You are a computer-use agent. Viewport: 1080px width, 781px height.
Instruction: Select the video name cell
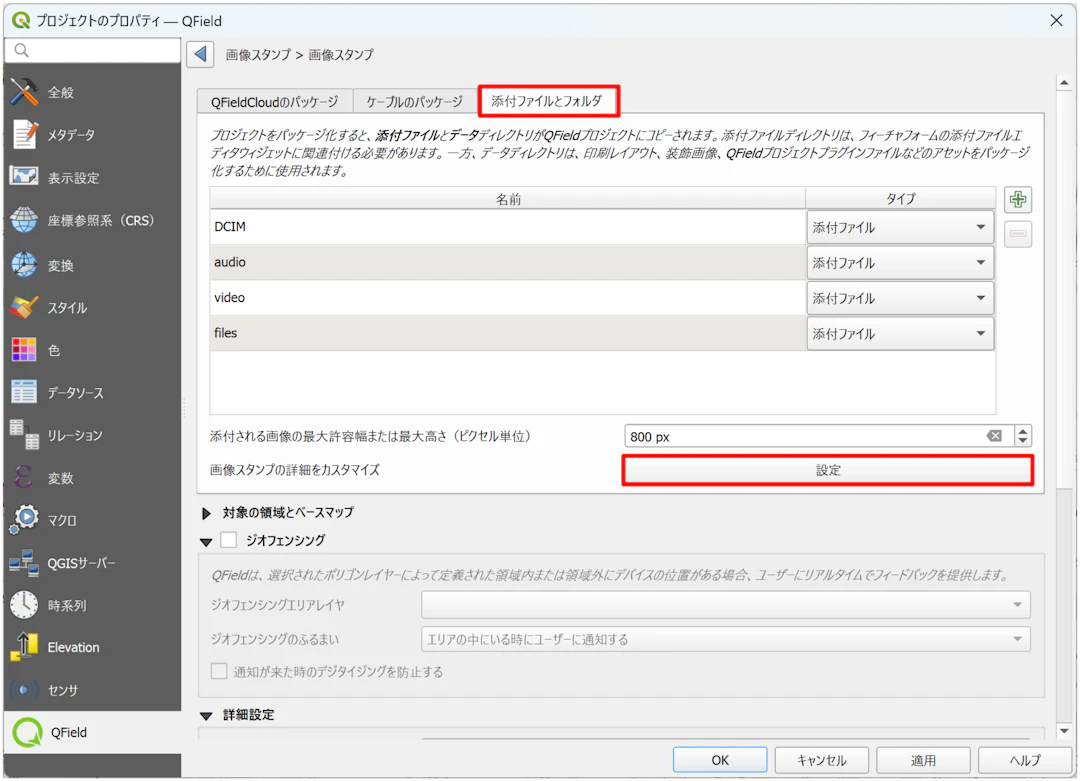click(508, 298)
